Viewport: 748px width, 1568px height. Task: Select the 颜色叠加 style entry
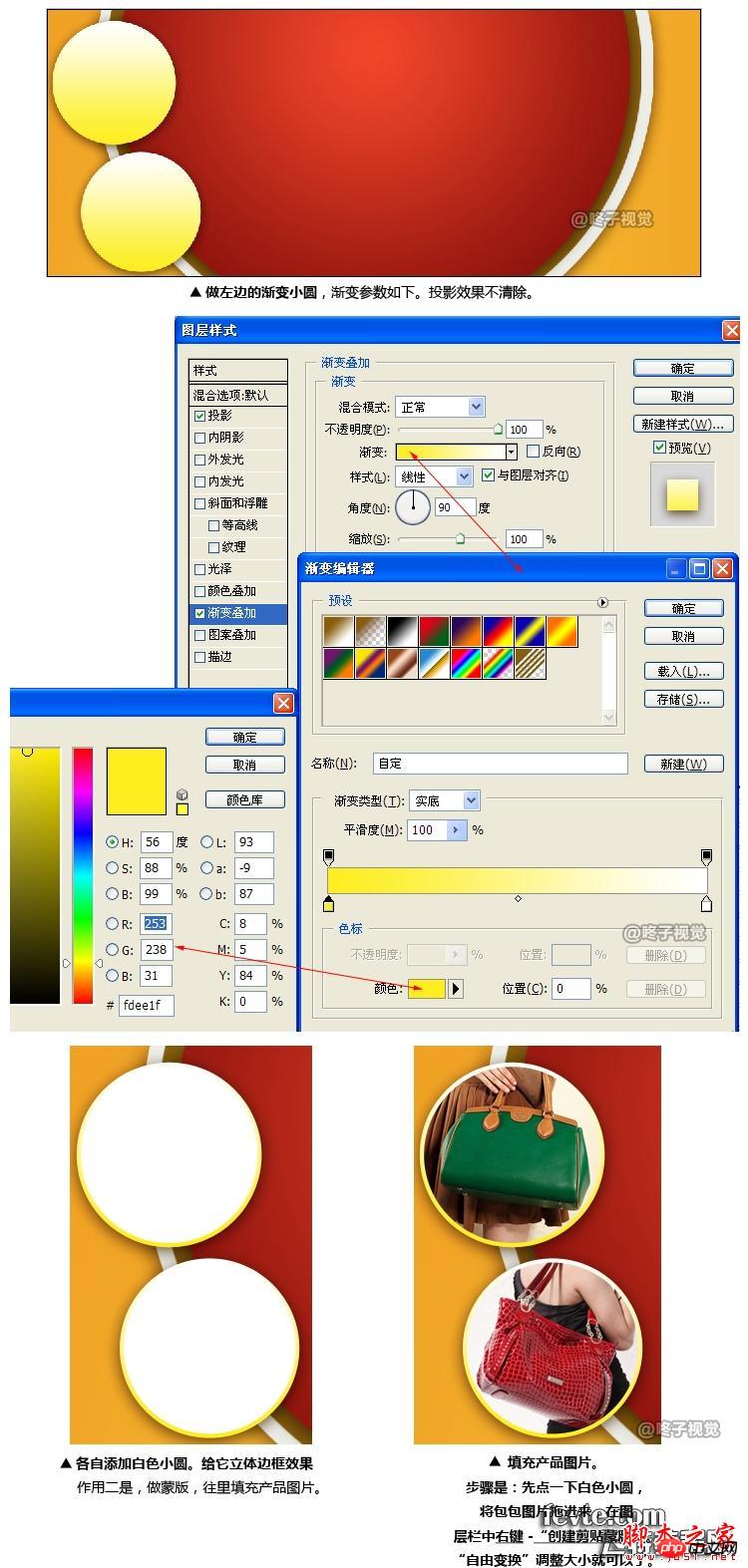point(238,591)
